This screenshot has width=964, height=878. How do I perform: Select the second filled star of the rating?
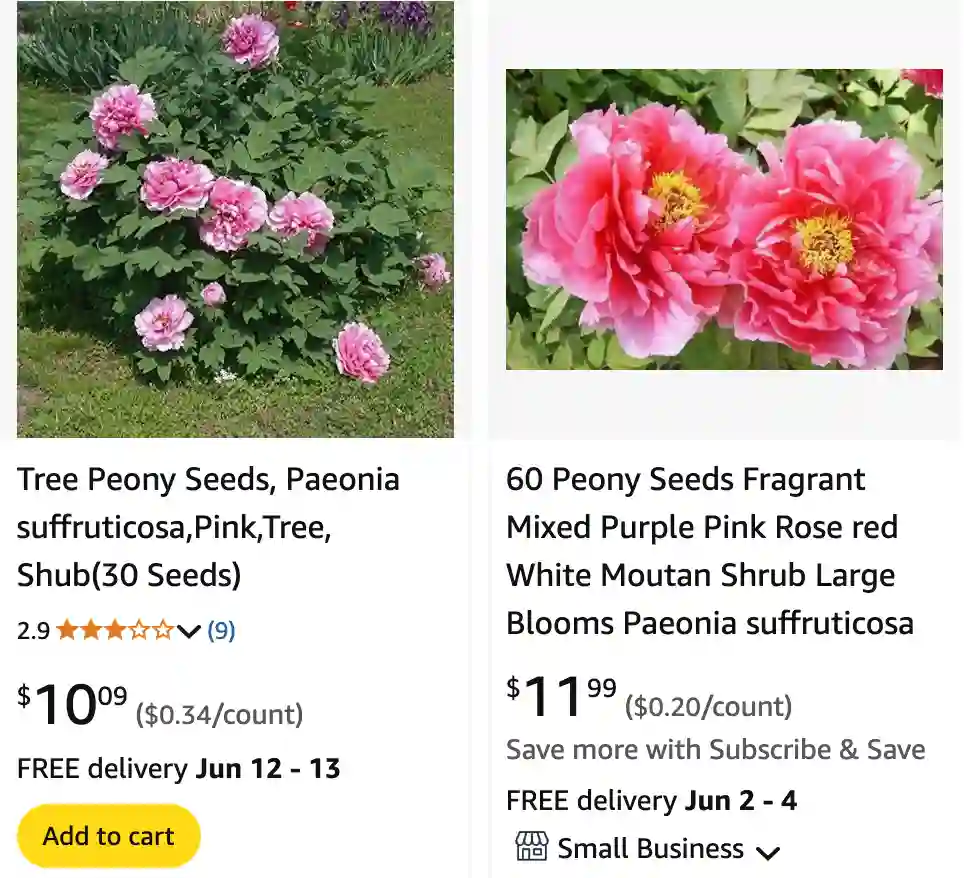coord(91,630)
